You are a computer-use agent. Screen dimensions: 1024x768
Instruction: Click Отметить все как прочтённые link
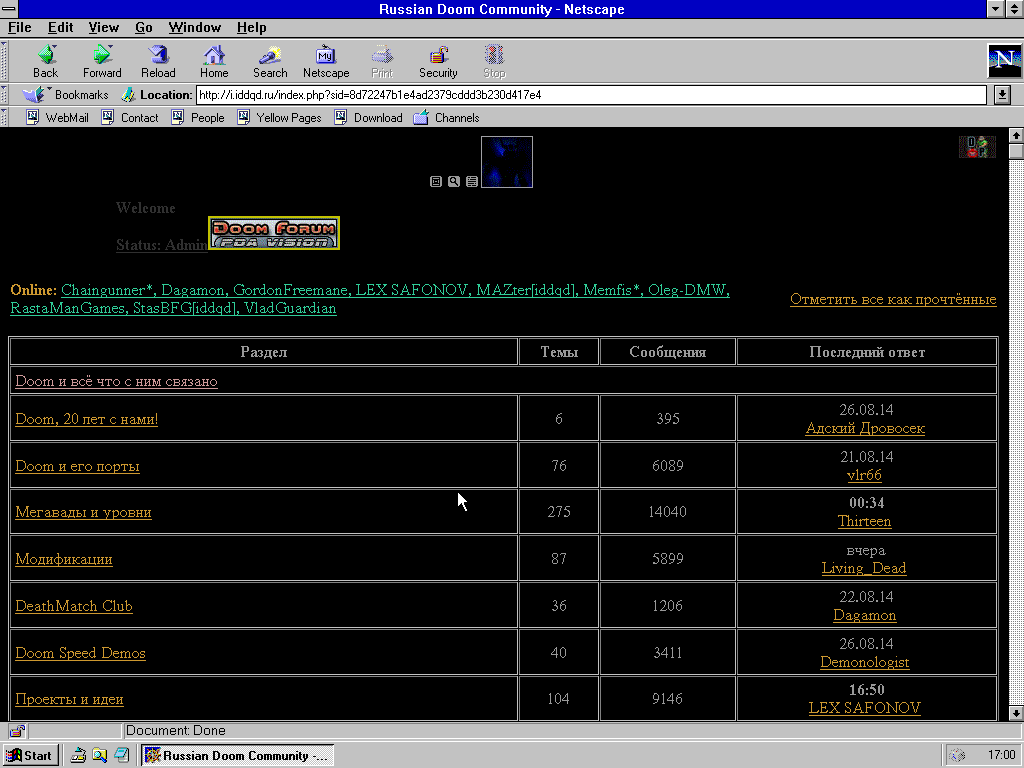click(892, 299)
